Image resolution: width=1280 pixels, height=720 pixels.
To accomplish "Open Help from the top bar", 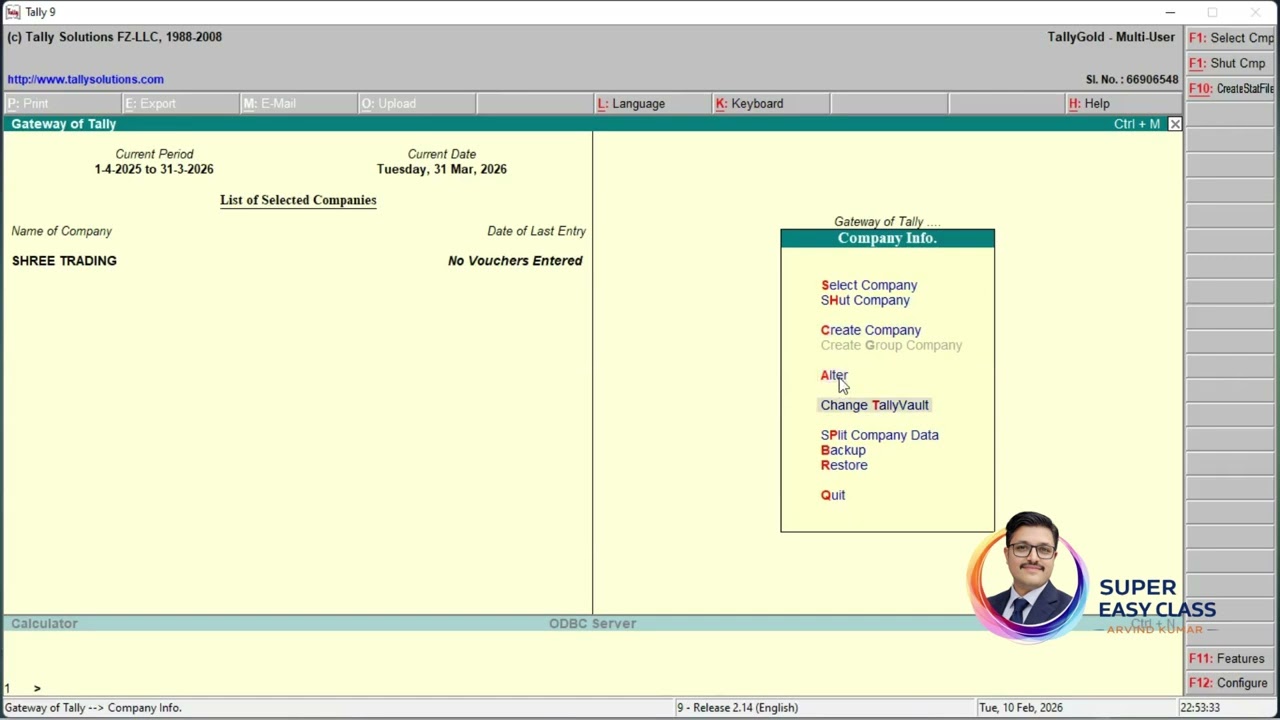I will click(x=1124, y=104).
